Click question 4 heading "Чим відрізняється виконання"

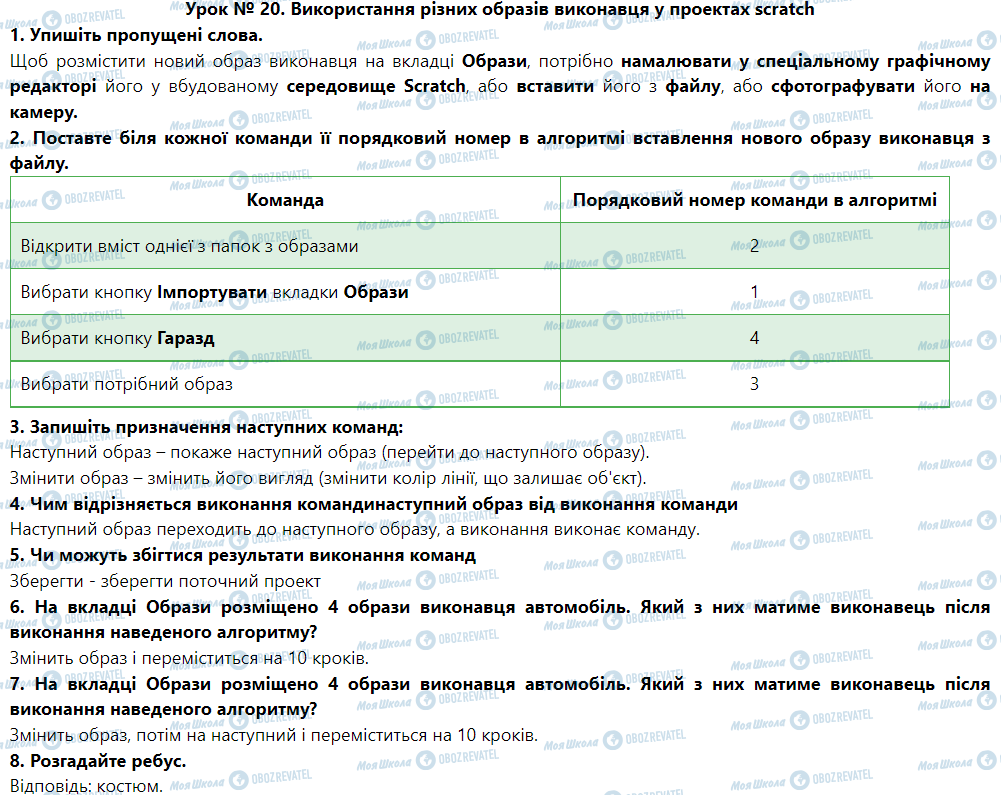(x=373, y=504)
